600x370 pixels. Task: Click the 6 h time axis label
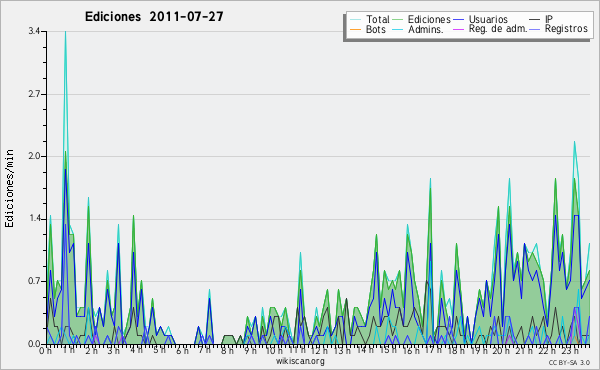tap(182, 351)
